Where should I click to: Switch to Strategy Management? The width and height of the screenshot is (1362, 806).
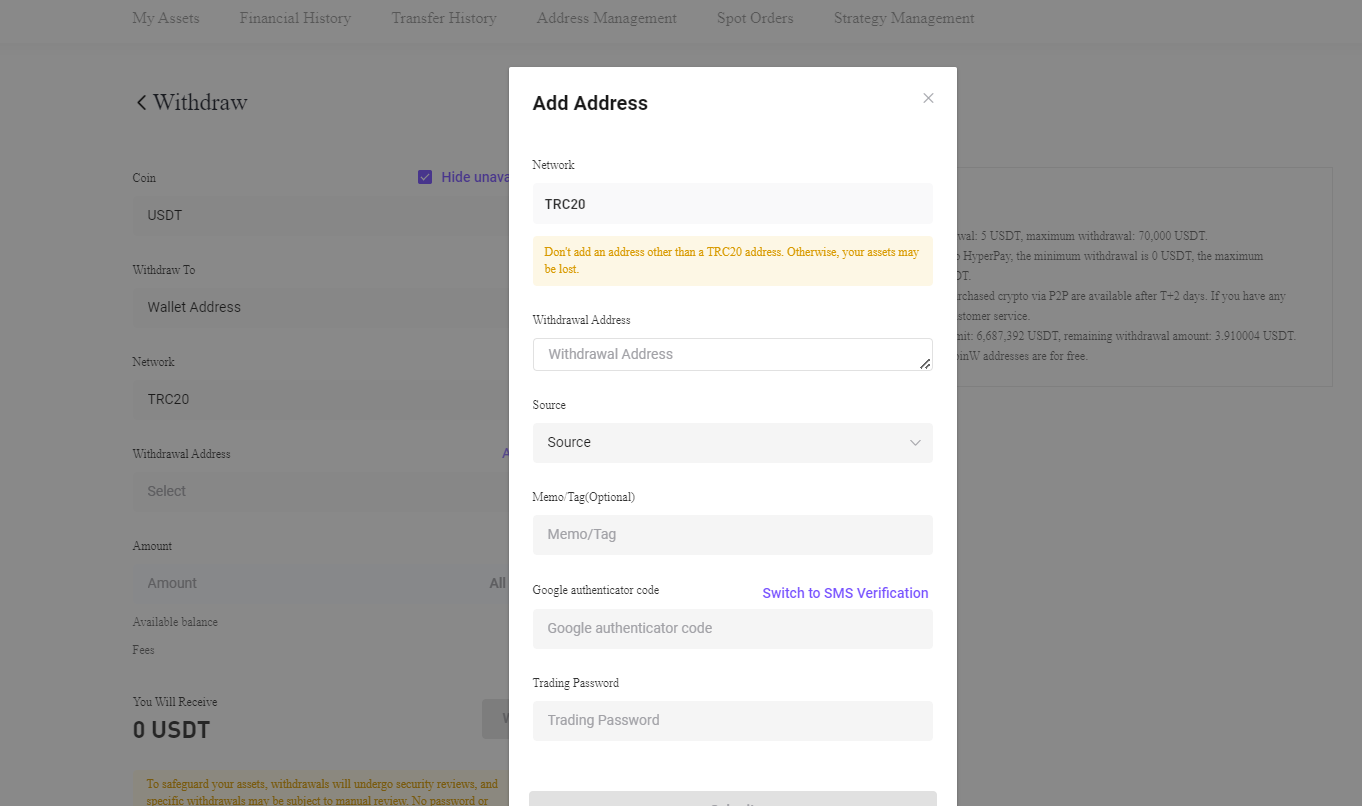(x=903, y=18)
